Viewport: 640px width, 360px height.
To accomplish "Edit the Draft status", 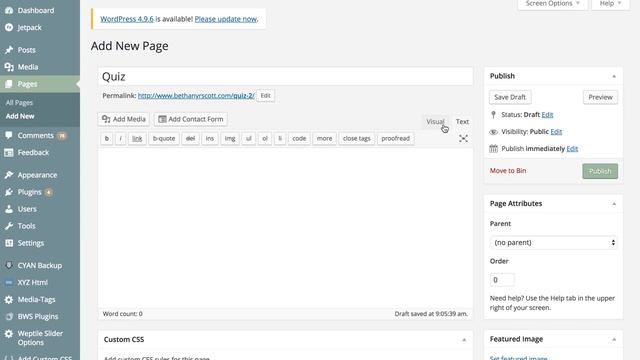I will pos(547,115).
